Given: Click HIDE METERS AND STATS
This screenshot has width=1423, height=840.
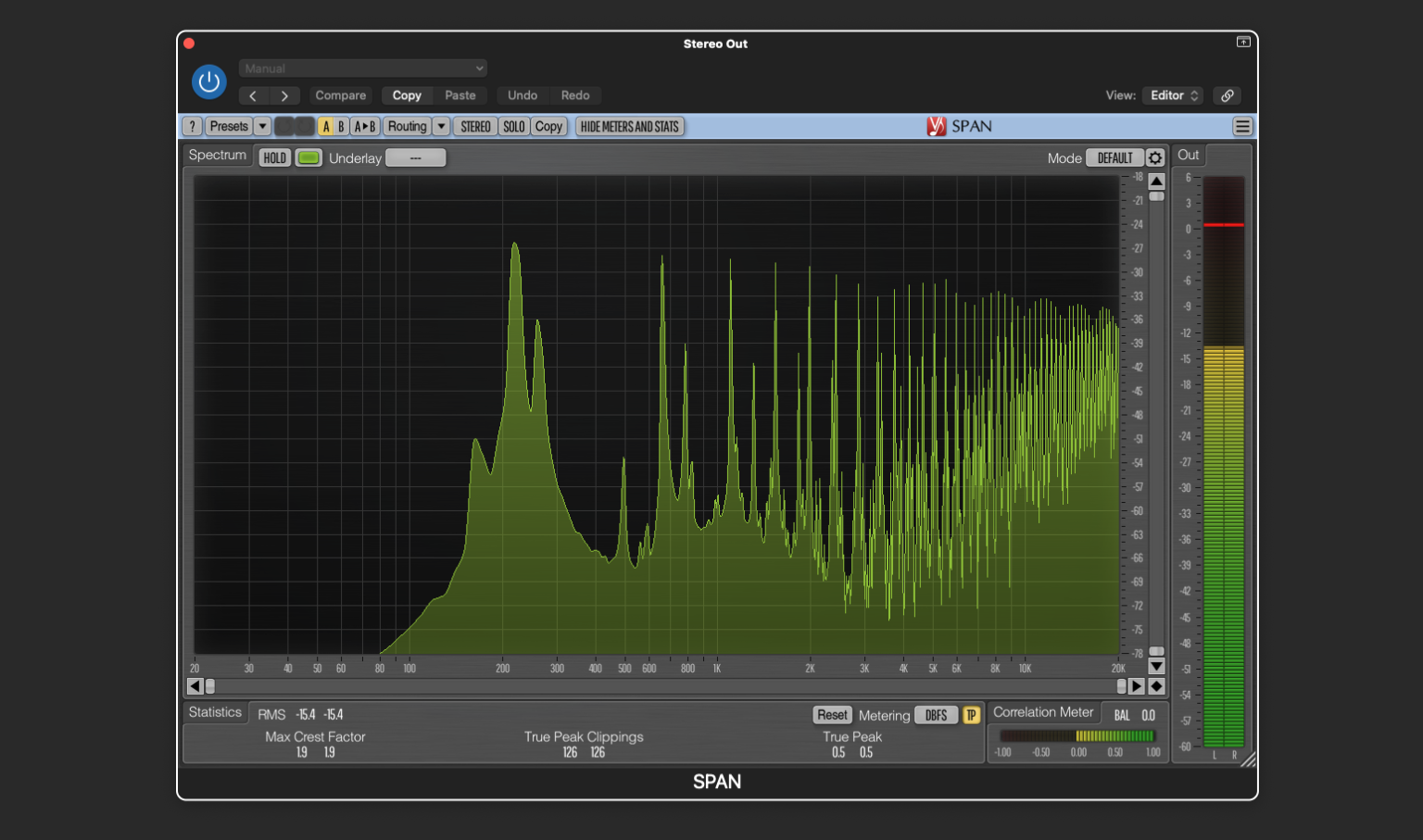Looking at the screenshot, I should coord(629,126).
